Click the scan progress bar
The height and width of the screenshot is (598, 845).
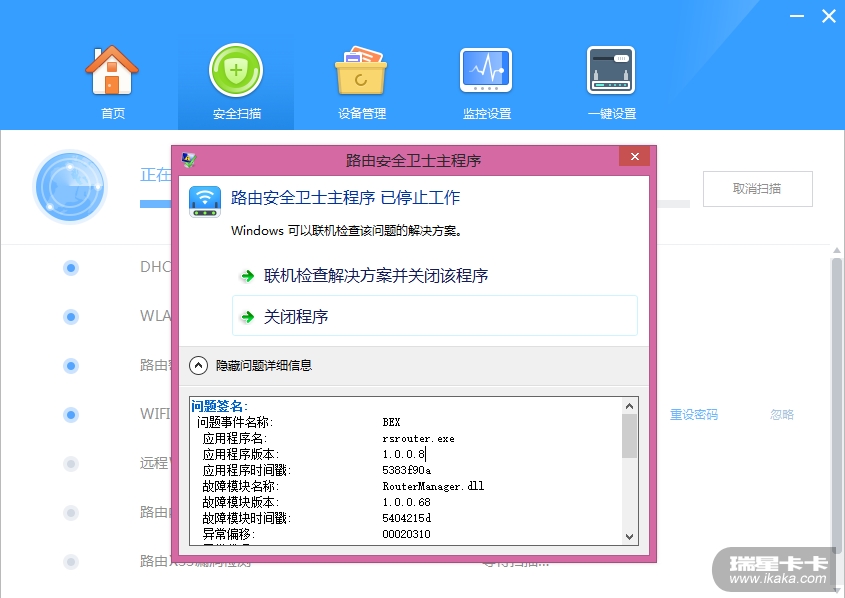pyautogui.click(x=415, y=204)
